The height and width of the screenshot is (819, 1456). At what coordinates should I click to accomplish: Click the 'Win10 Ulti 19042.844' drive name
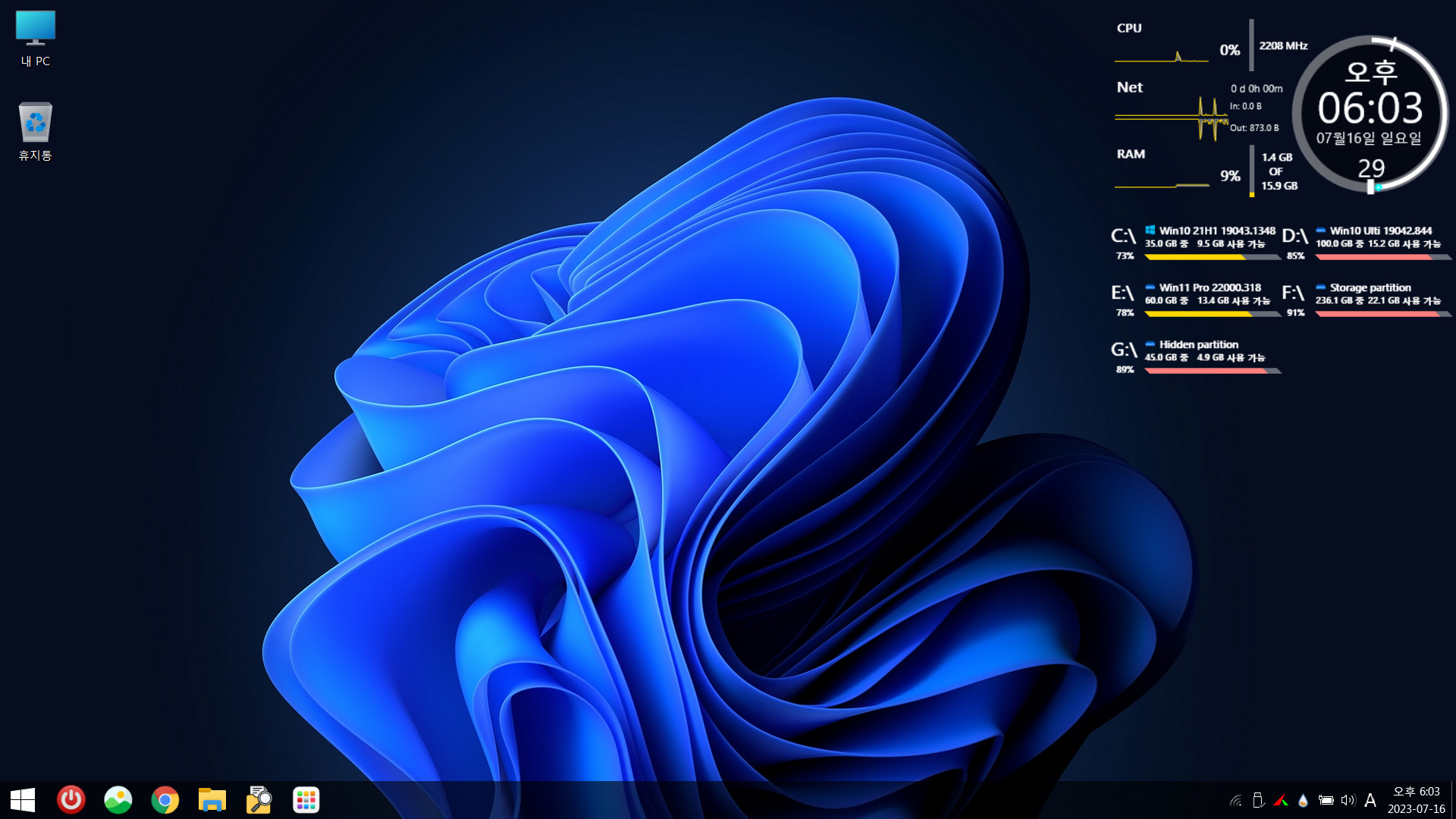tap(1381, 231)
